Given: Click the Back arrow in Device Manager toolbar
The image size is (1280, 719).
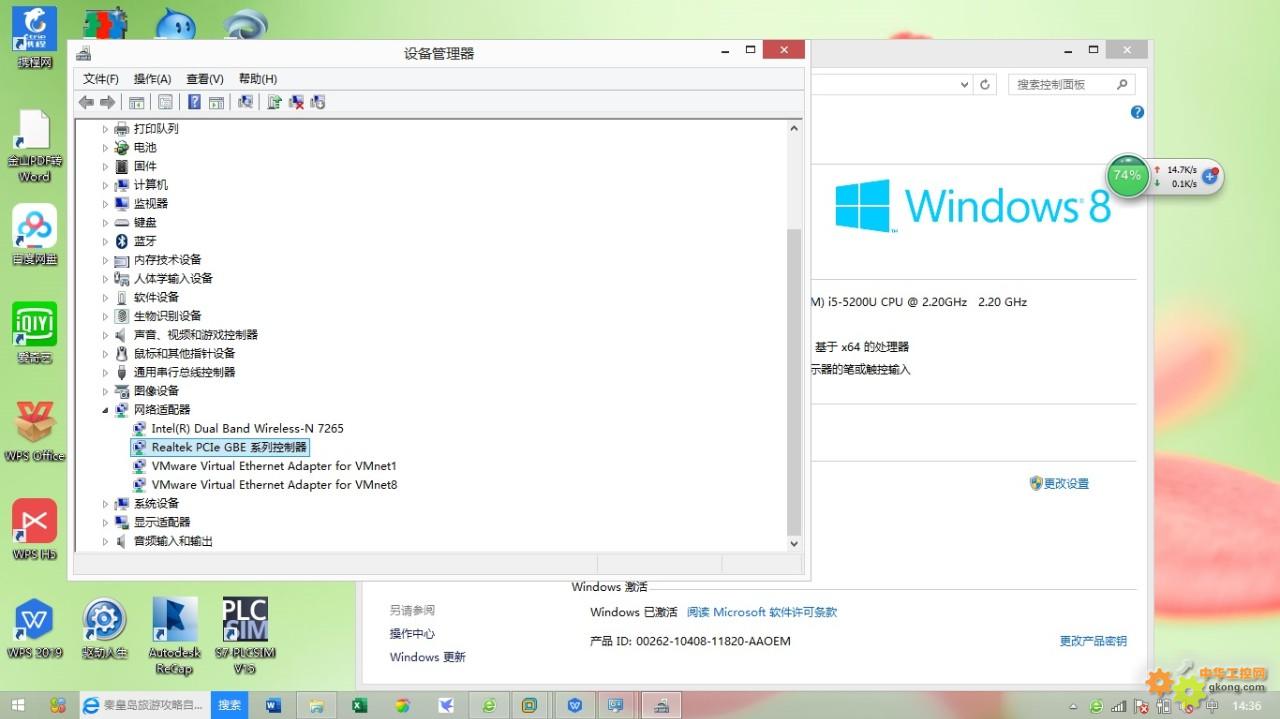Looking at the screenshot, I should [86, 102].
